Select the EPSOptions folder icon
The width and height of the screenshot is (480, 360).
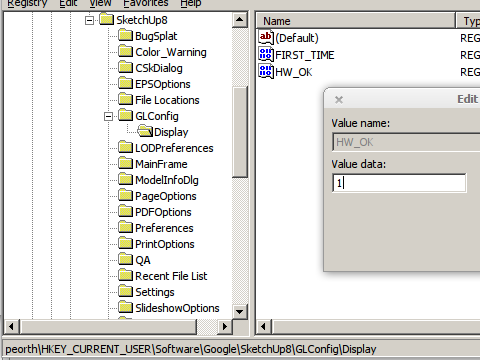click(126, 83)
